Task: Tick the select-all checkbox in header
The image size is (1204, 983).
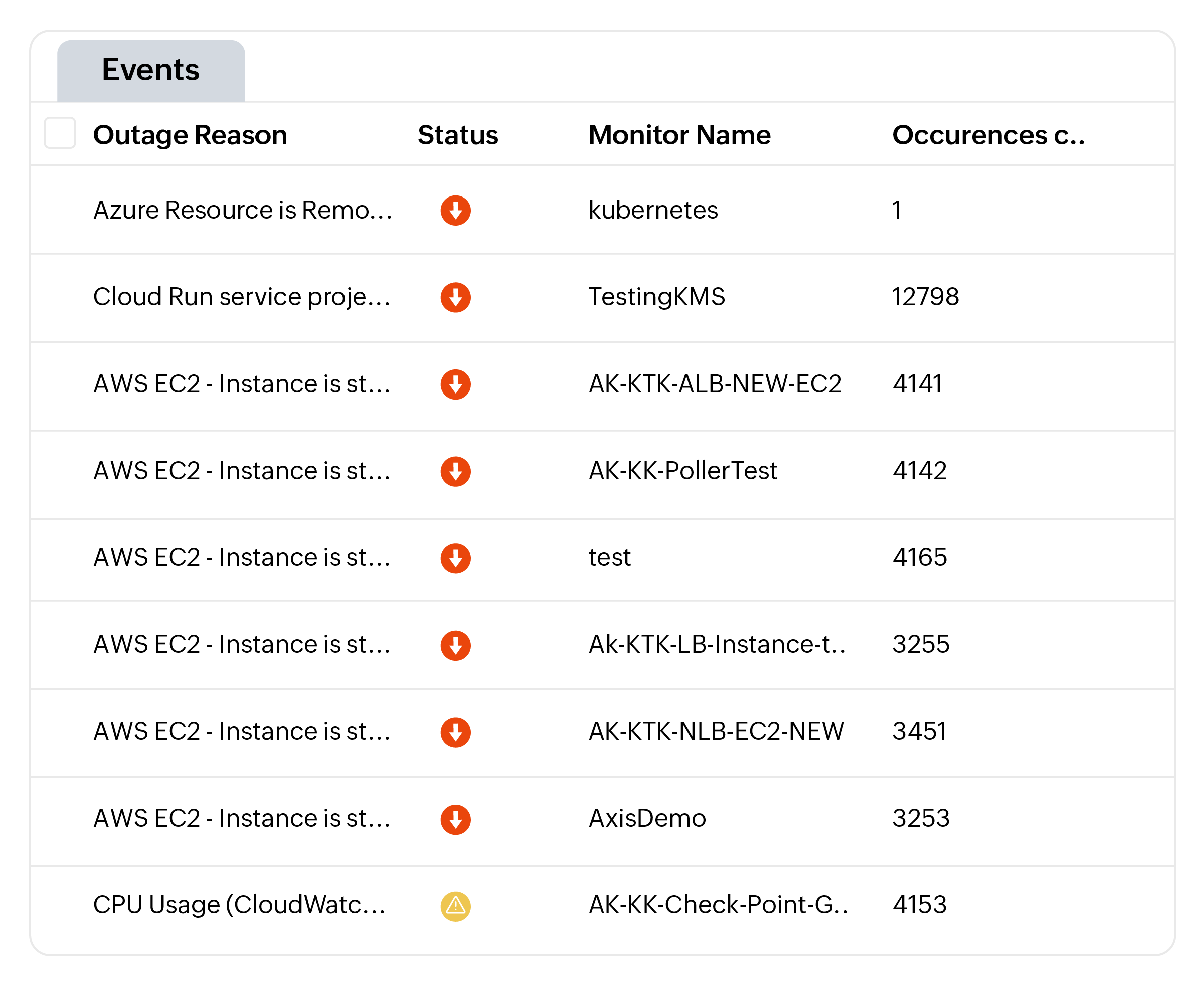Action: (60, 133)
